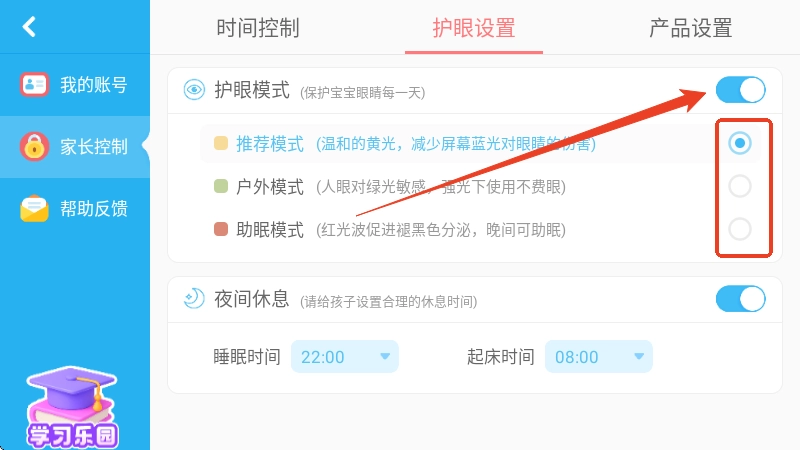Click the 助眠模式 label text

coord(270,230)
